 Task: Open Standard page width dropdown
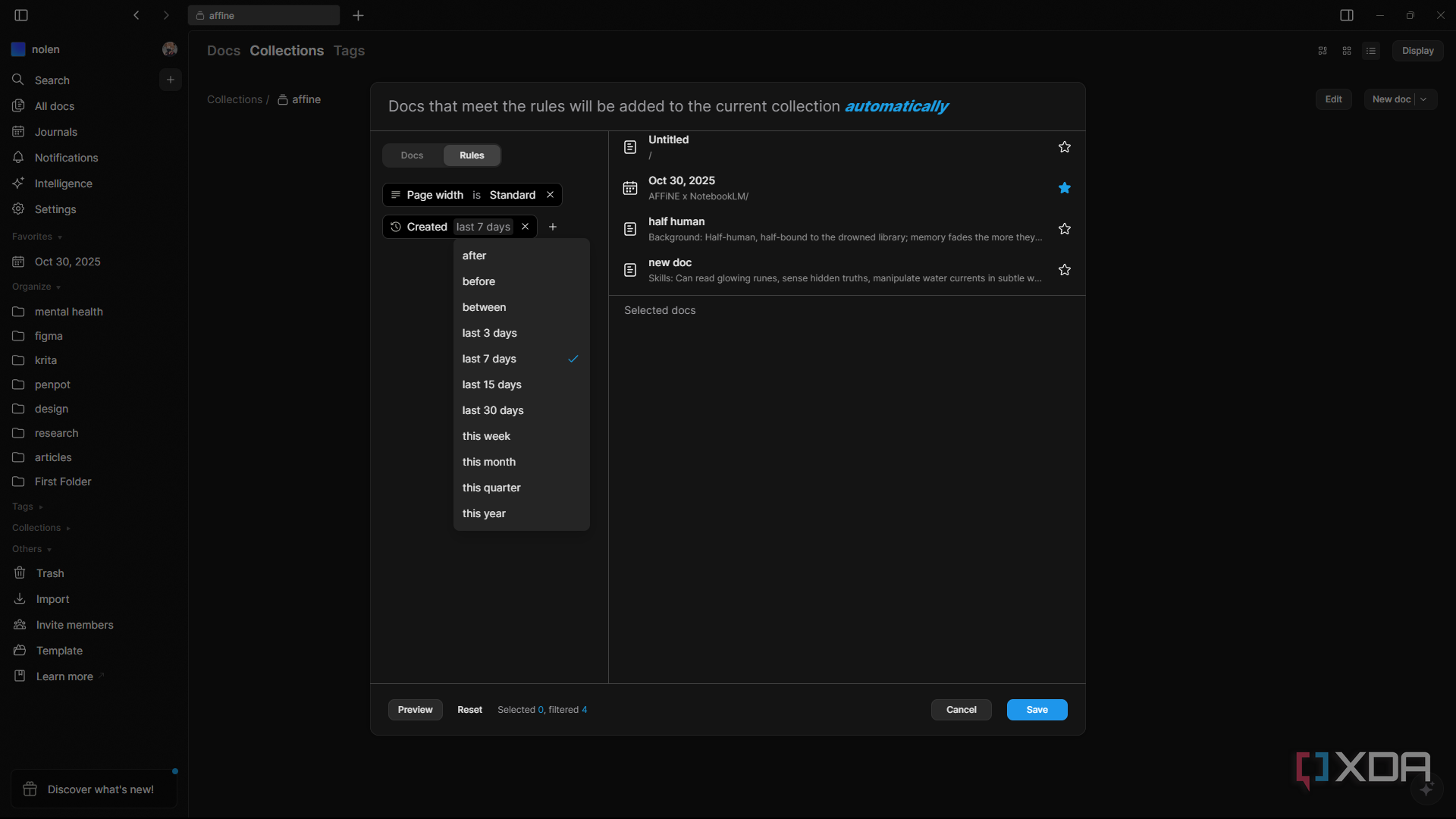[x=513, y=195]
